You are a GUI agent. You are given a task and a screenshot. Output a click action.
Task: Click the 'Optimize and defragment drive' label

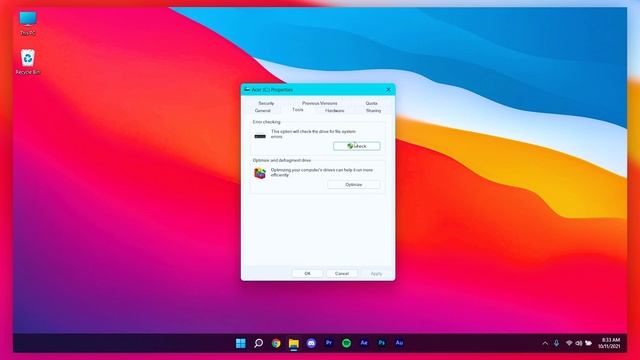tap(282, 160)
